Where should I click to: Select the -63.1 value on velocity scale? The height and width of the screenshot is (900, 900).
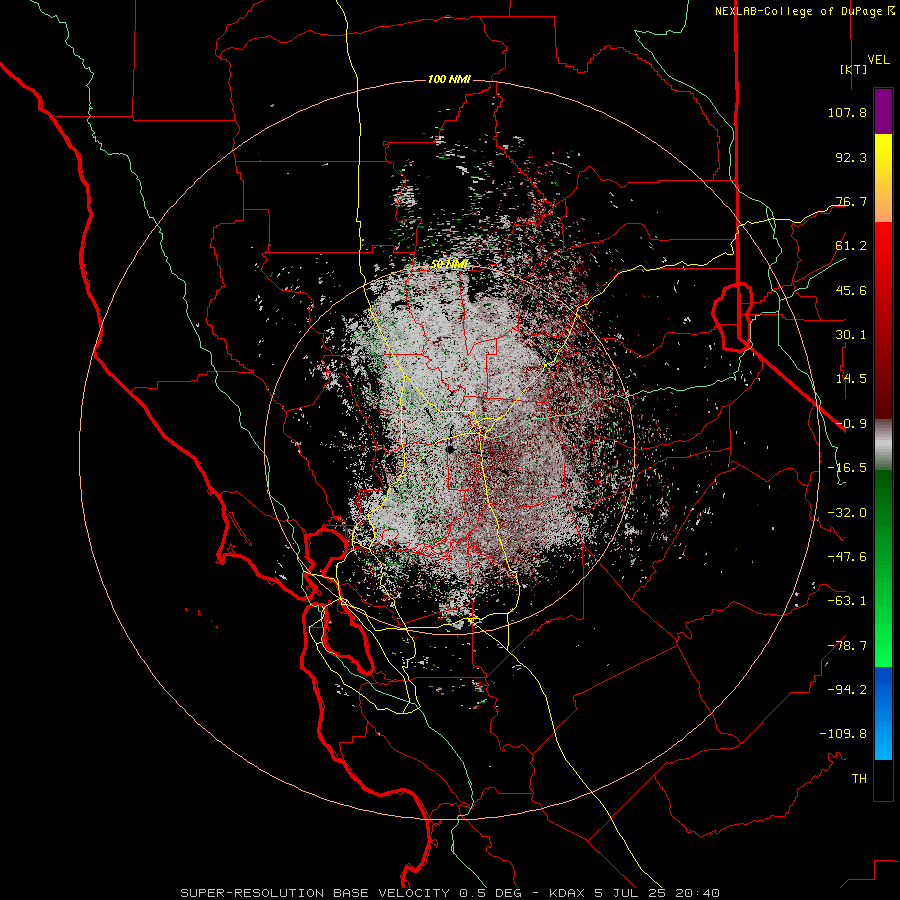coord(847,601)
